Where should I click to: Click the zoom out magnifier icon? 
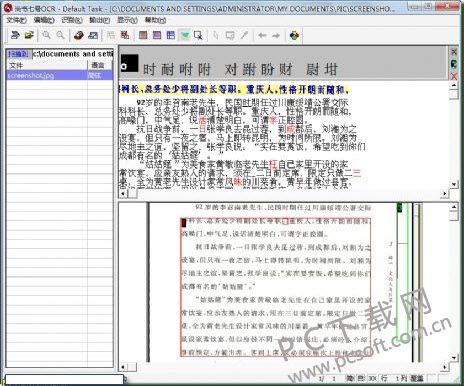point(60,35)
